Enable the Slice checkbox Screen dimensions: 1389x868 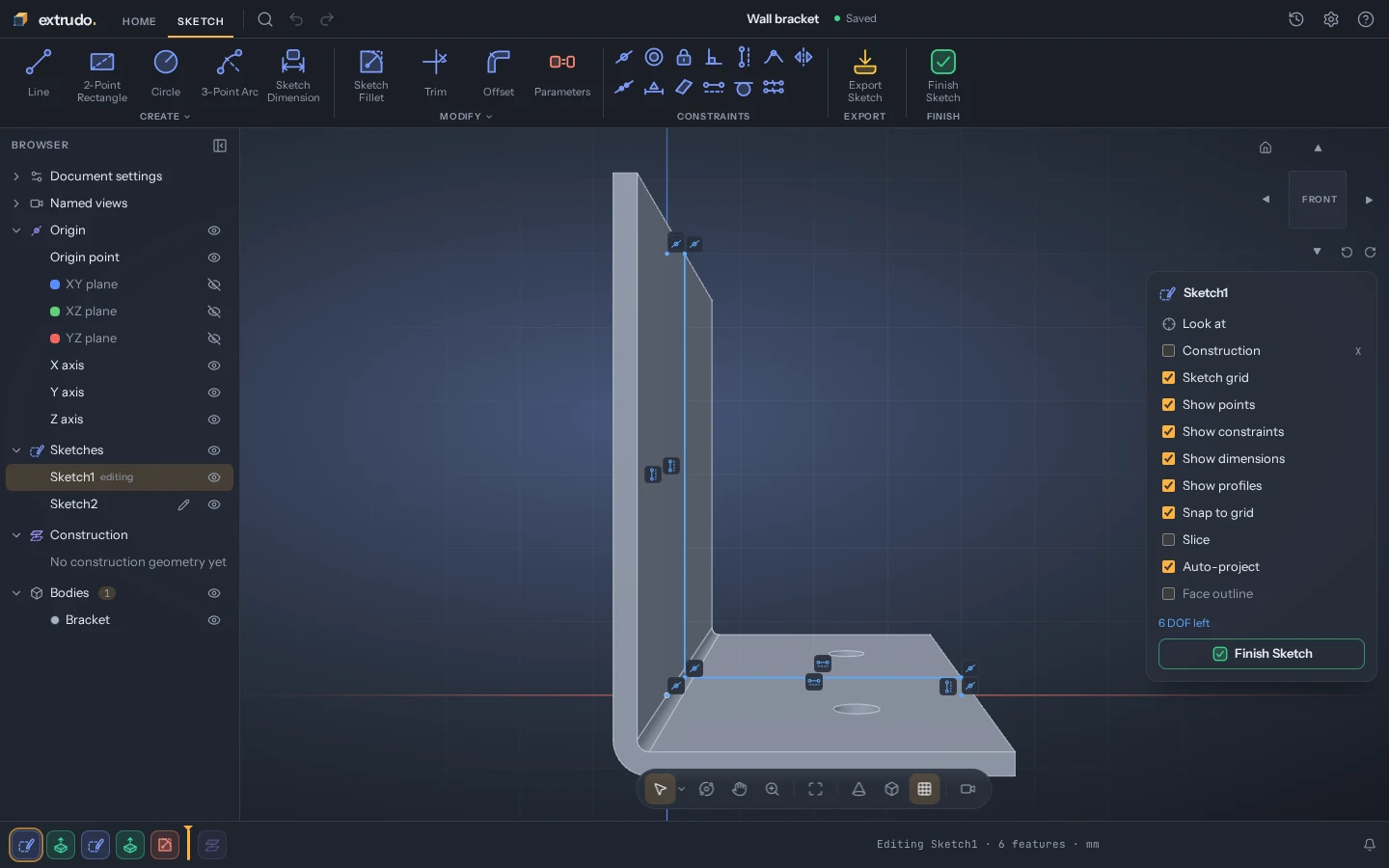pyautogui.click(x=1169, y=540)
